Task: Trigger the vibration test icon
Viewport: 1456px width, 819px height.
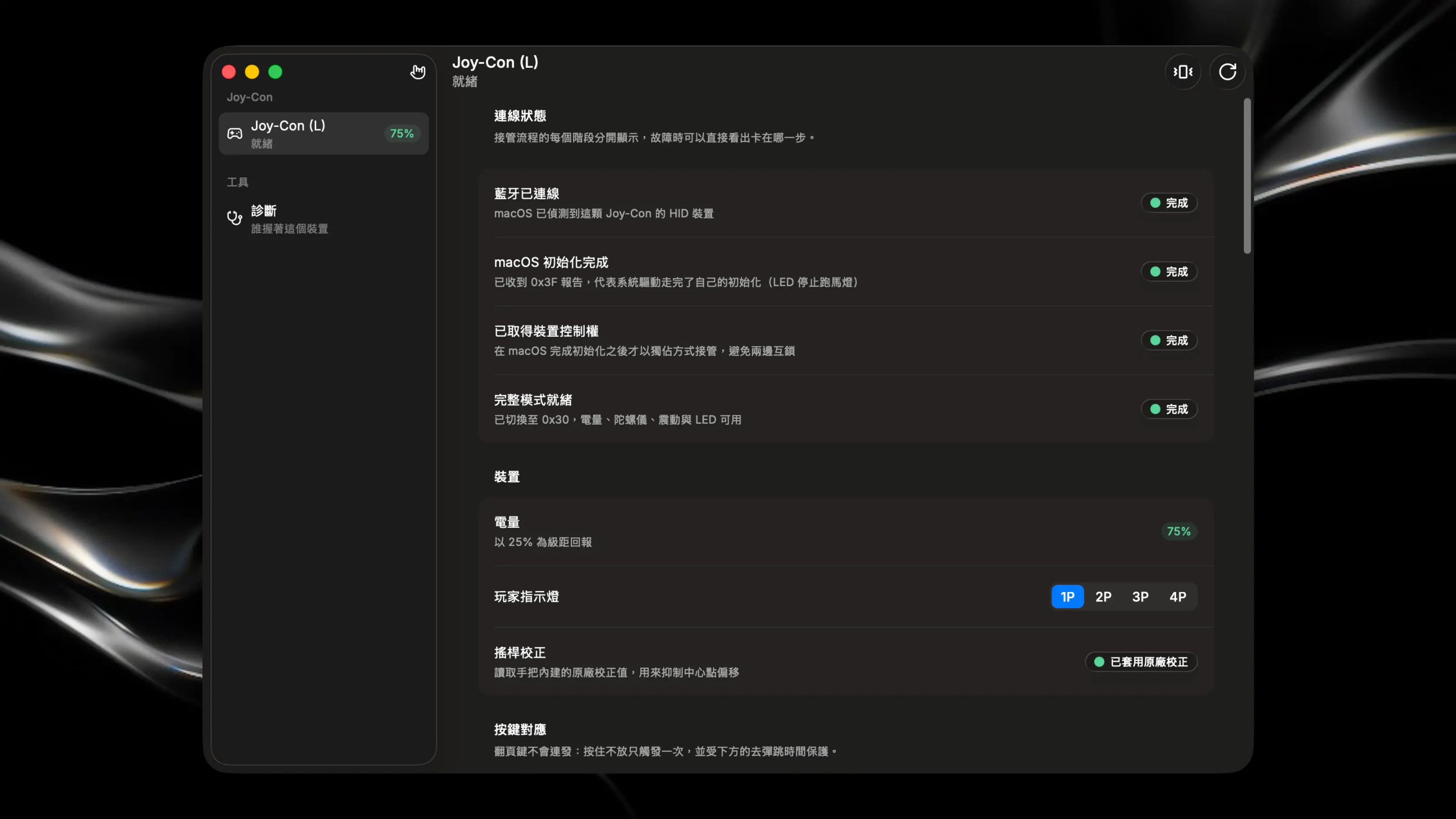Action: 1183,72
